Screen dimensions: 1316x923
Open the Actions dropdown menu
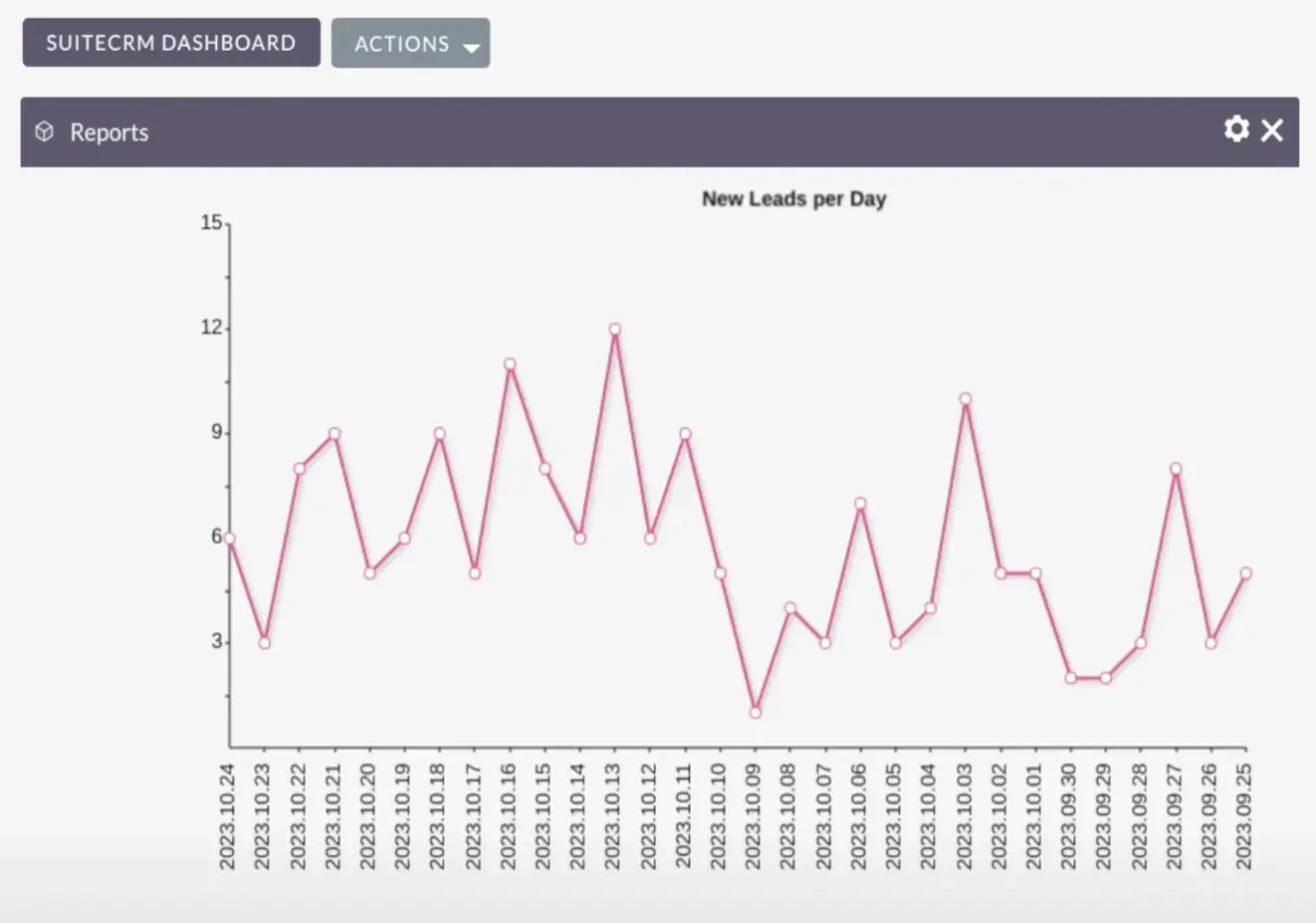tap(411, 43)
